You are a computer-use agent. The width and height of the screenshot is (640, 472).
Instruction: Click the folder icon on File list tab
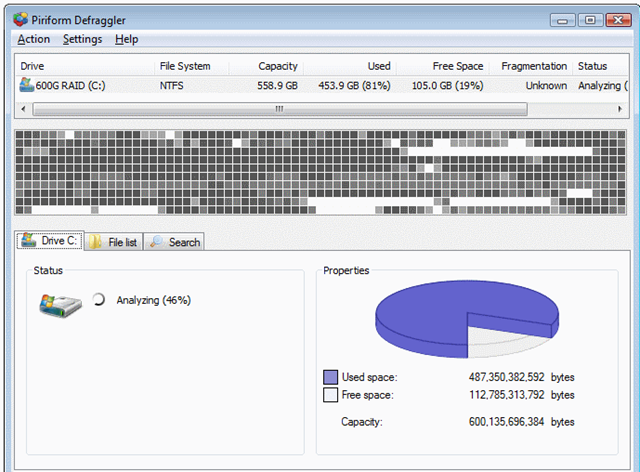95,242
